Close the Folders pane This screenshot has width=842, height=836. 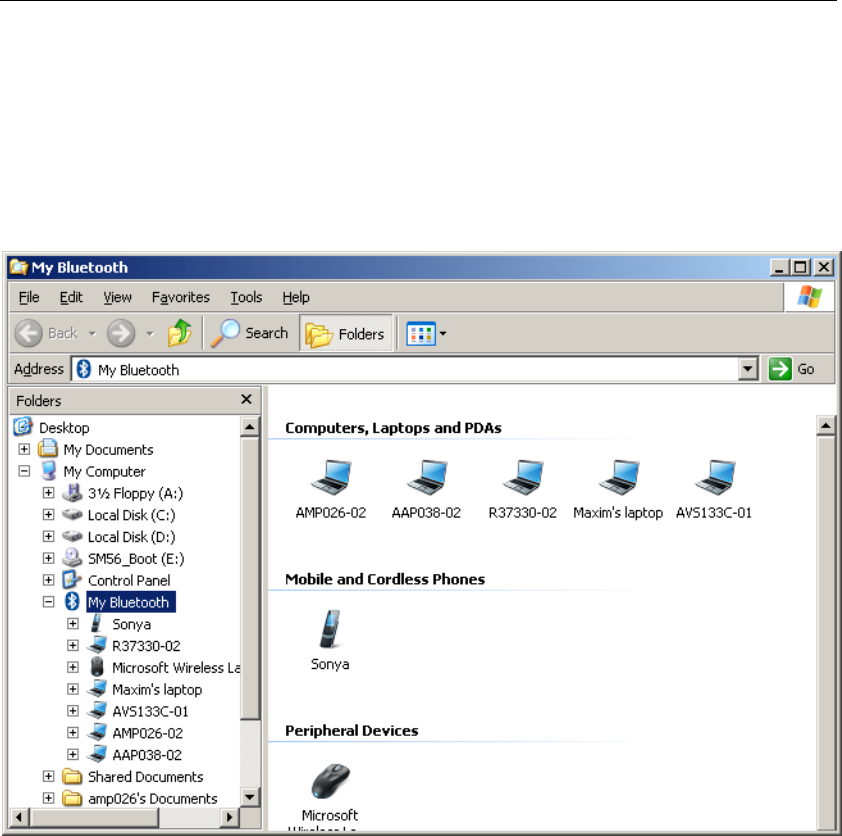(246, 399)
